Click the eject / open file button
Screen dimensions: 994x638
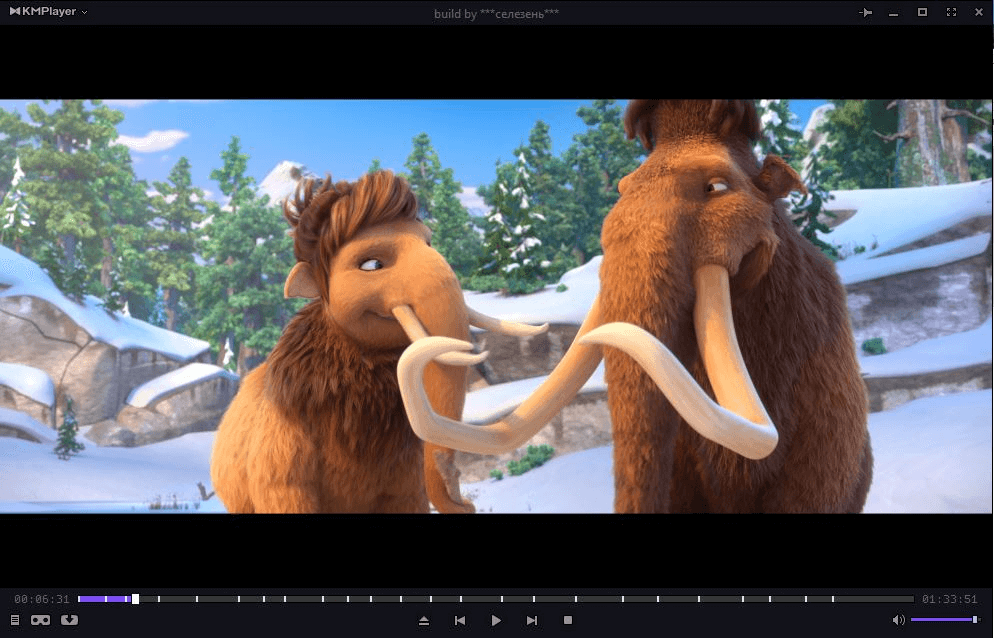tap(424, 620)
